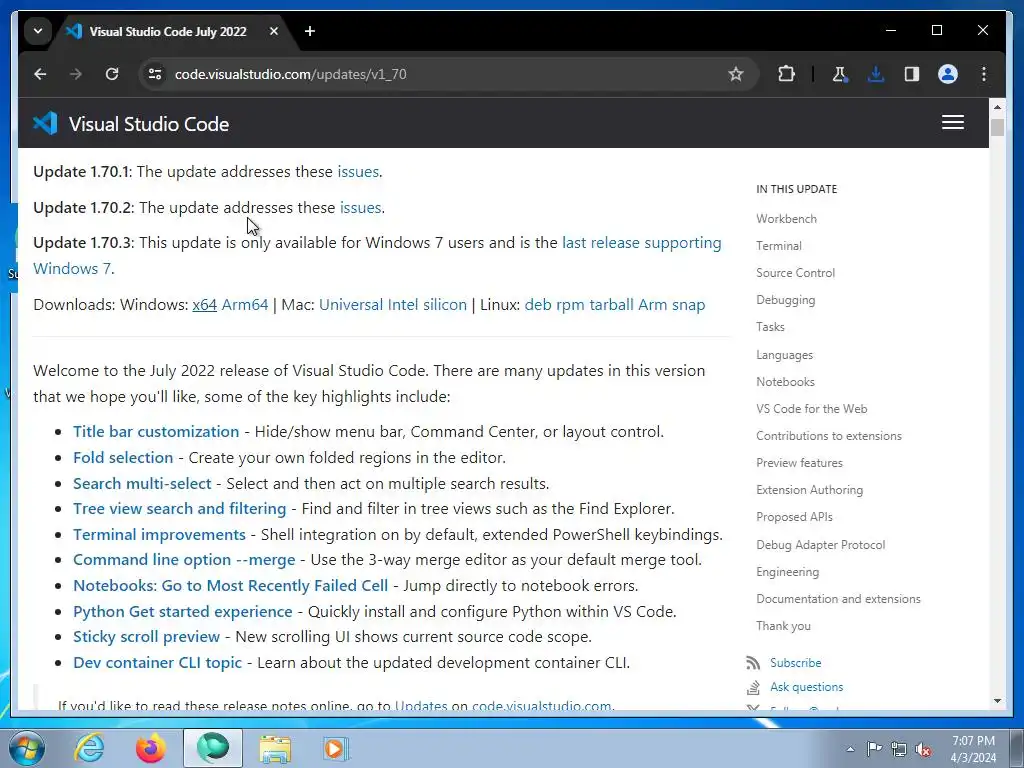Open the tab search dropdown arrow
This screenshot has height=768, width=1024.
pyautogui.click(x=38, y=31)
